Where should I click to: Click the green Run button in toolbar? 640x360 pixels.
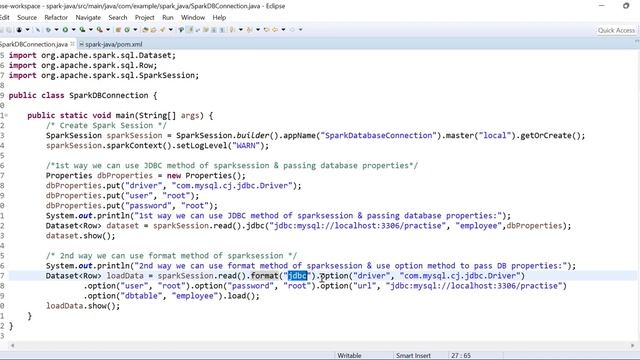point(65,29)
